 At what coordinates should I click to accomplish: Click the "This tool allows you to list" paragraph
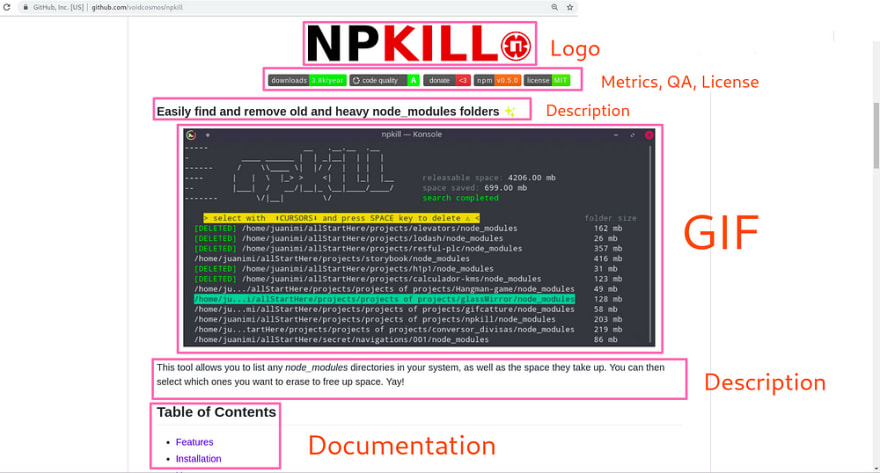(410, 374)
